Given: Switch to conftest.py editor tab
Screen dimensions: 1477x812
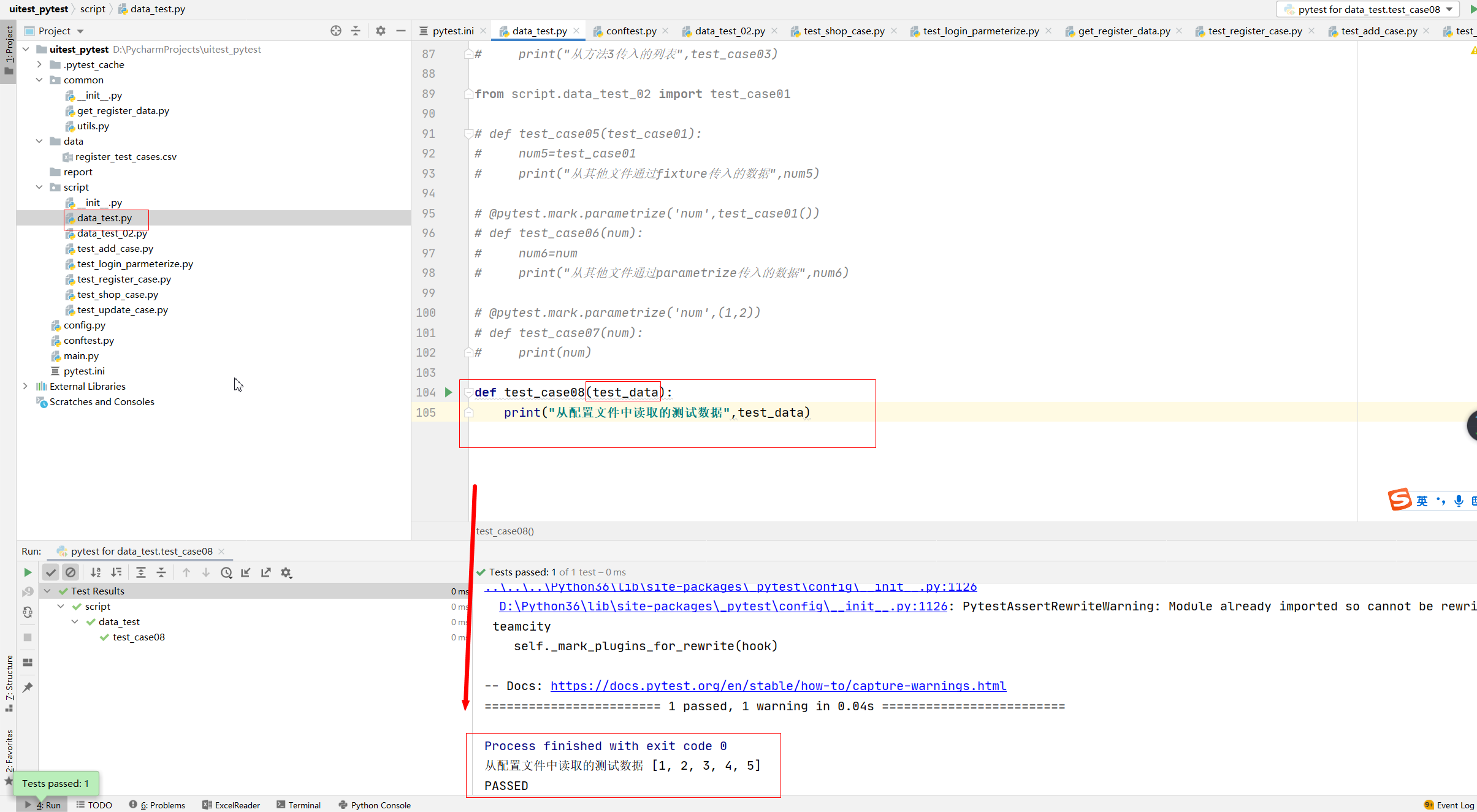Looking at the screenshot, I should [x=630, y=31].
